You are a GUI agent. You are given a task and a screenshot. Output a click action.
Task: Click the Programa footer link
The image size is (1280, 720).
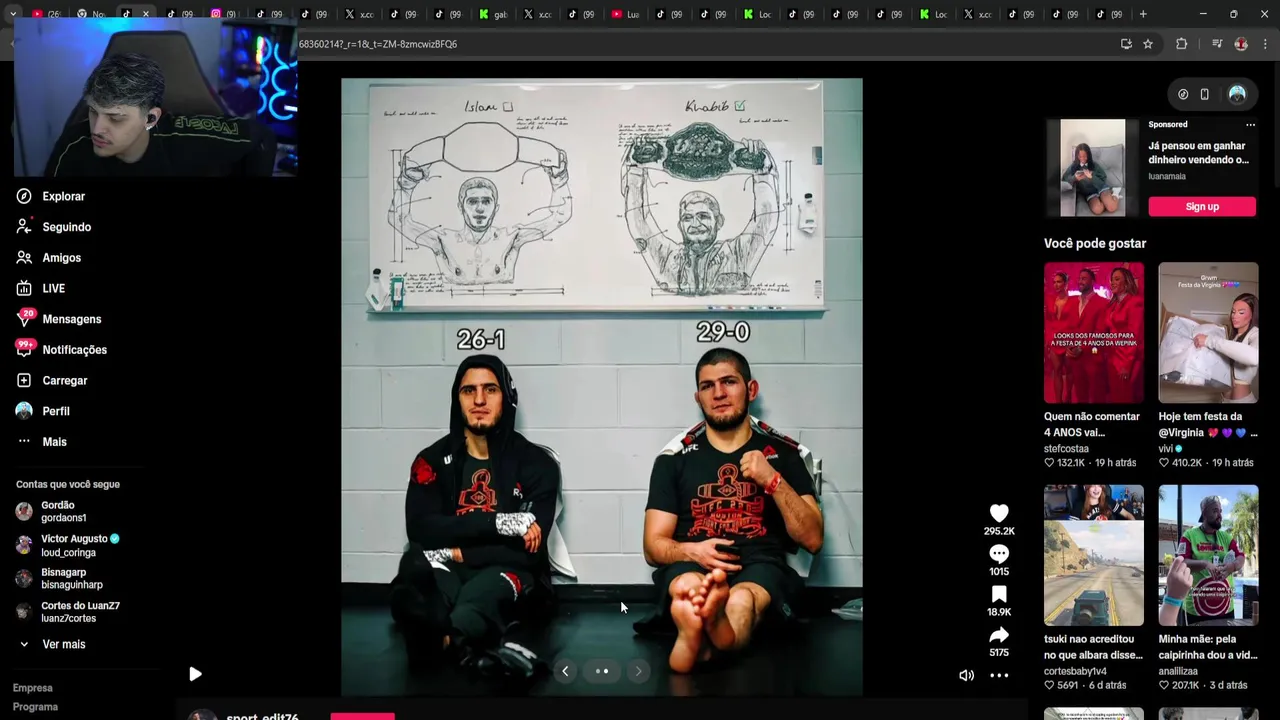[x=35, y=707]
